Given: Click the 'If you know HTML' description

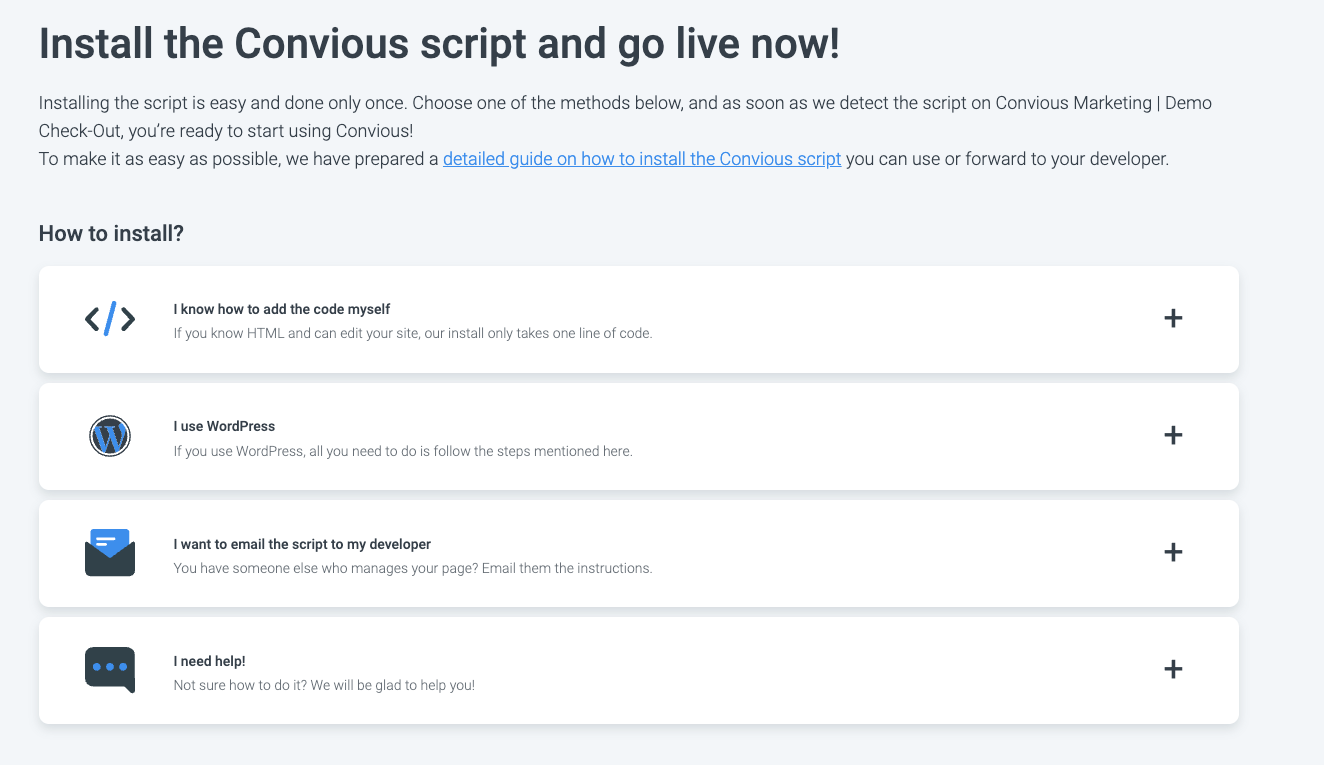Looking at the screenshot, I should point(412,333).
